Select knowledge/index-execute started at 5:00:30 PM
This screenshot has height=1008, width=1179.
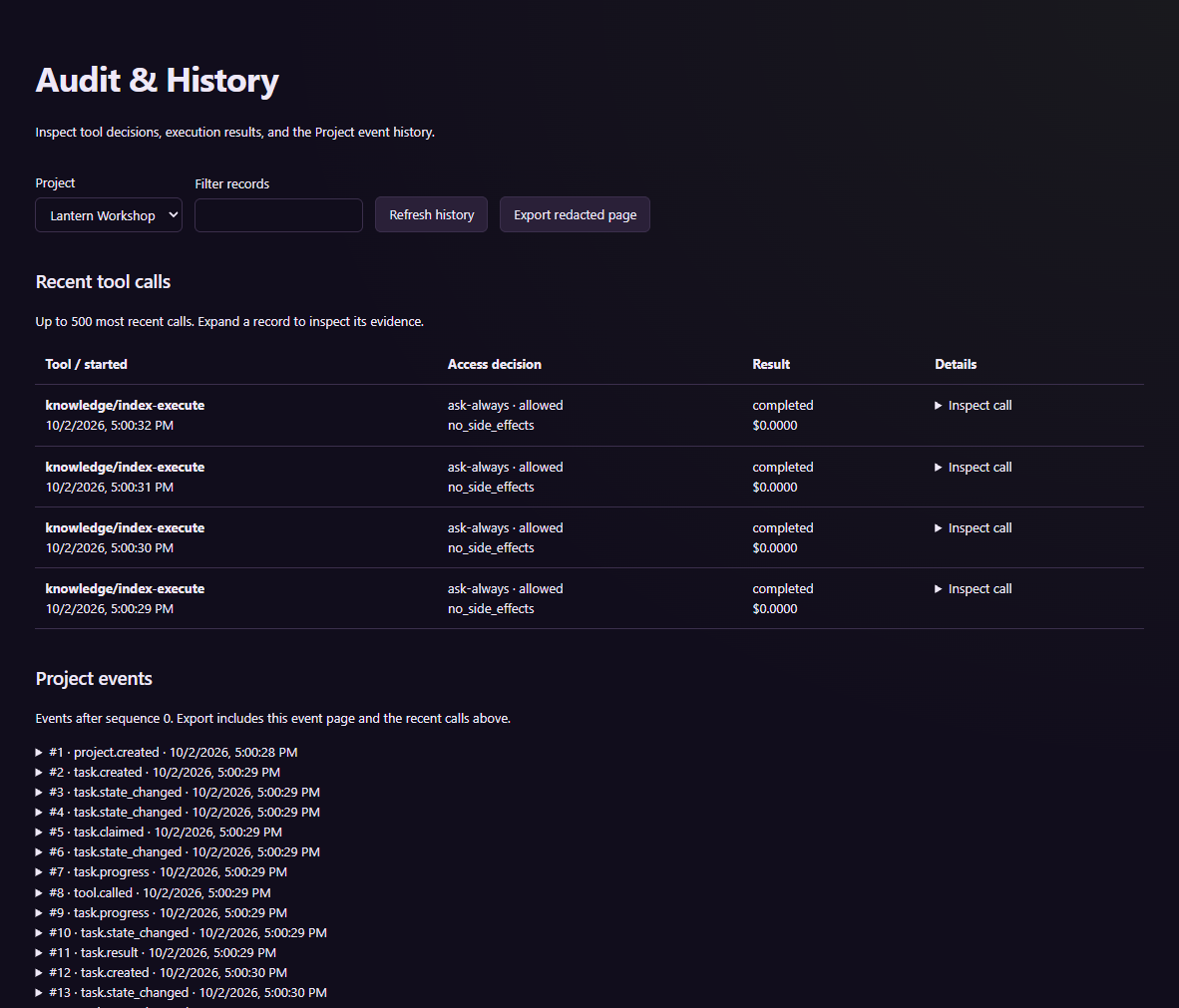125,527
